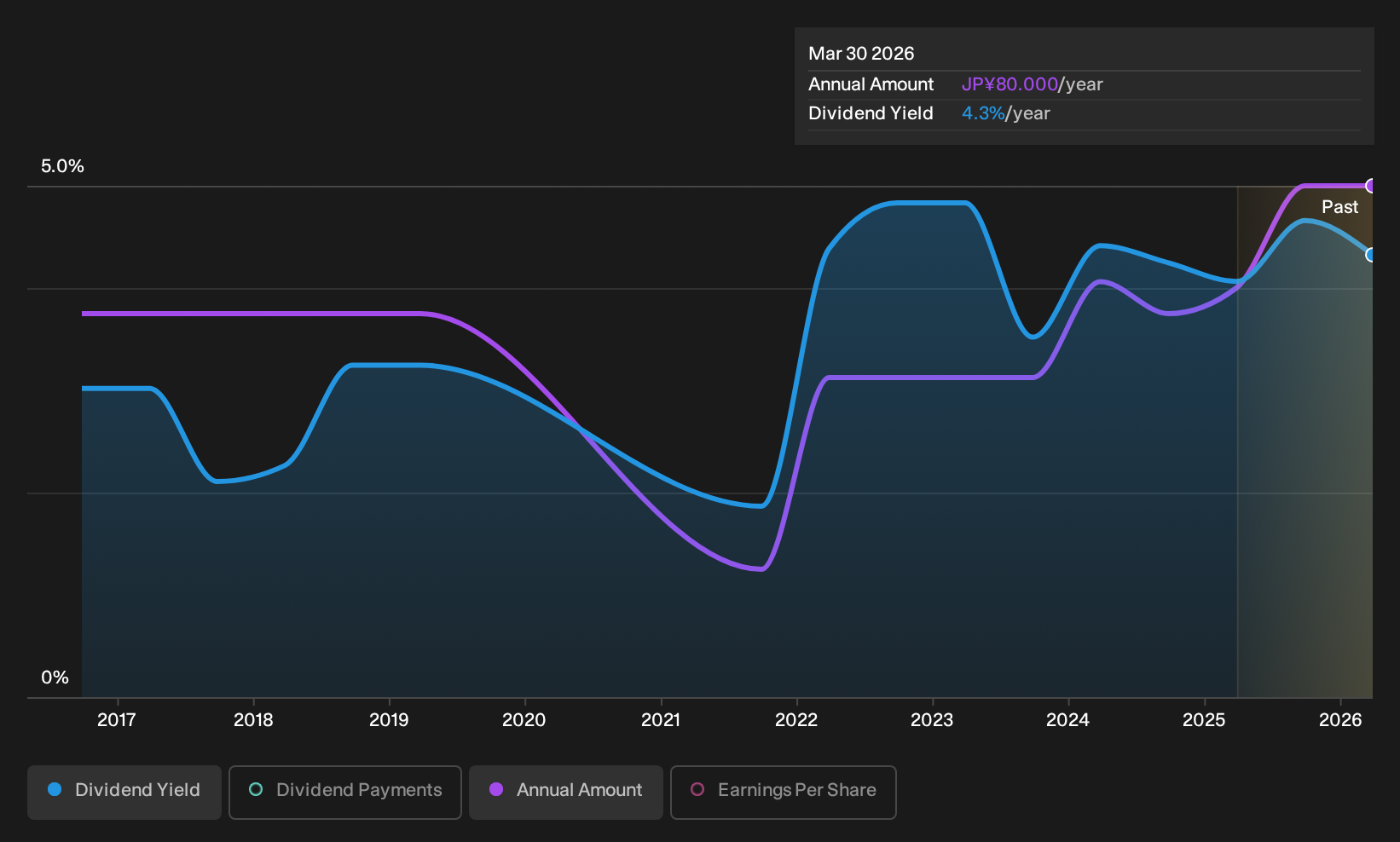Click the 2020 x-axis label
1400x842 pixels.
tap(524, 720)
